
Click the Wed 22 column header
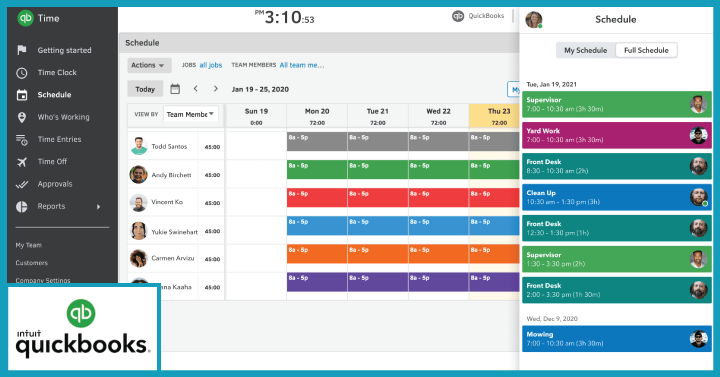(439, 116)
